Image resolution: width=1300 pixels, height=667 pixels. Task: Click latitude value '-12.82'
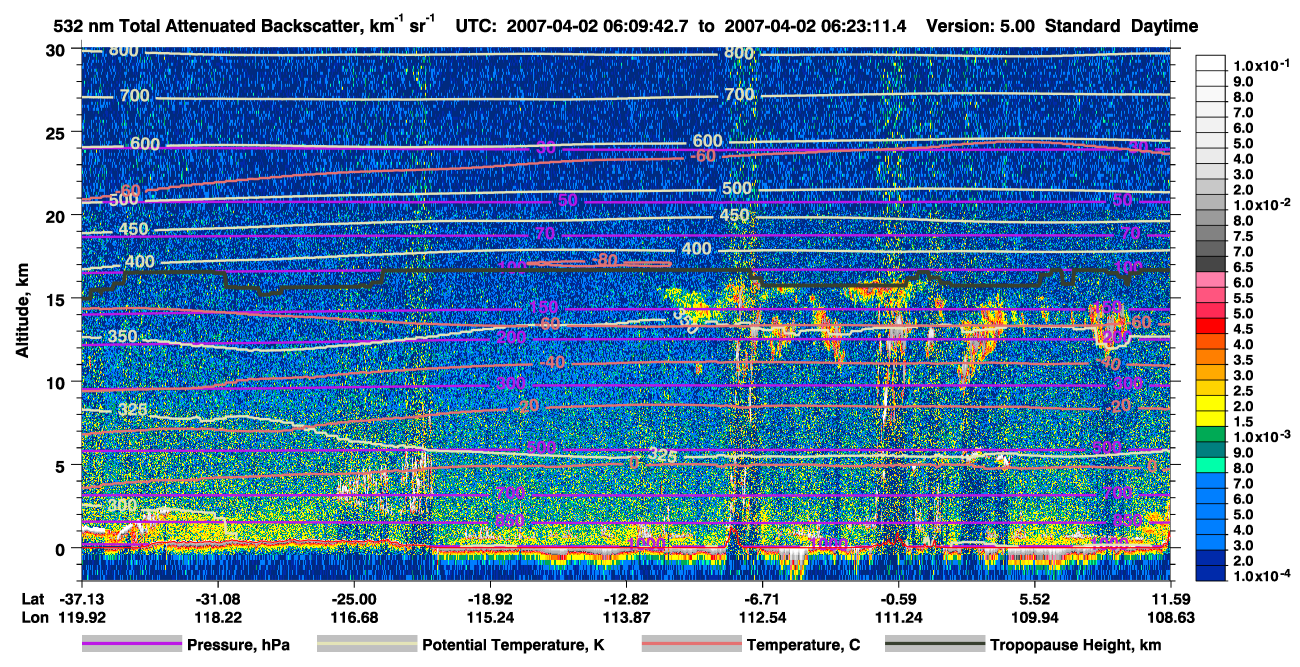click(x=626, y=598)
